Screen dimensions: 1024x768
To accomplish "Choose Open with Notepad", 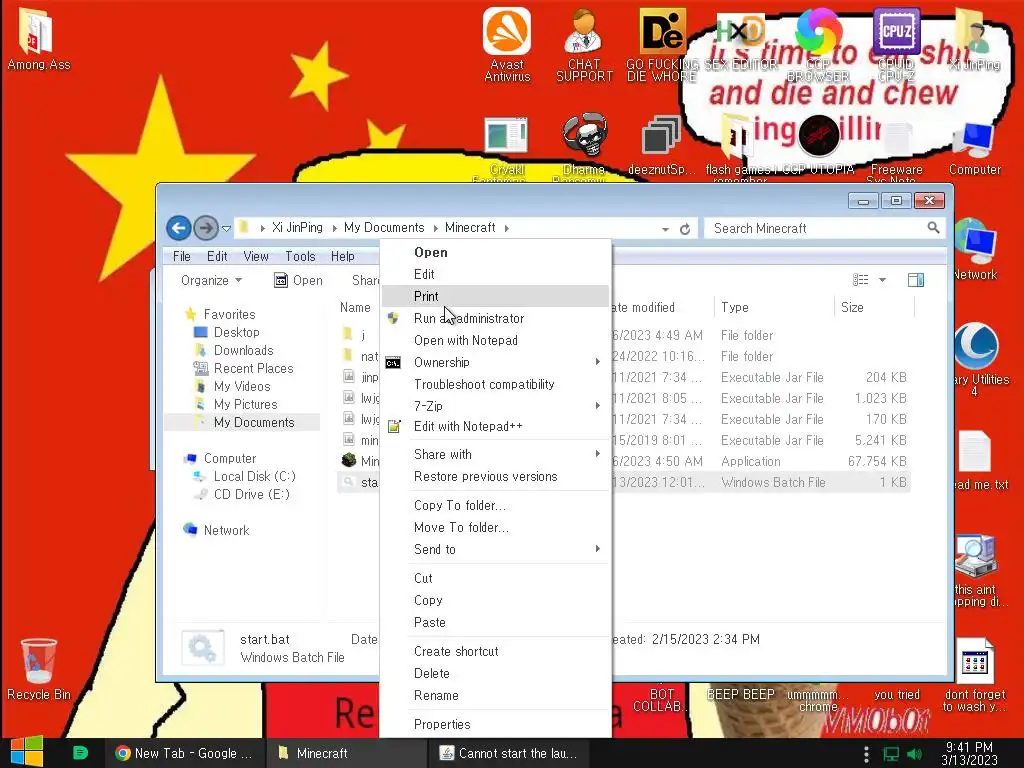I will [x=495, y=340].
